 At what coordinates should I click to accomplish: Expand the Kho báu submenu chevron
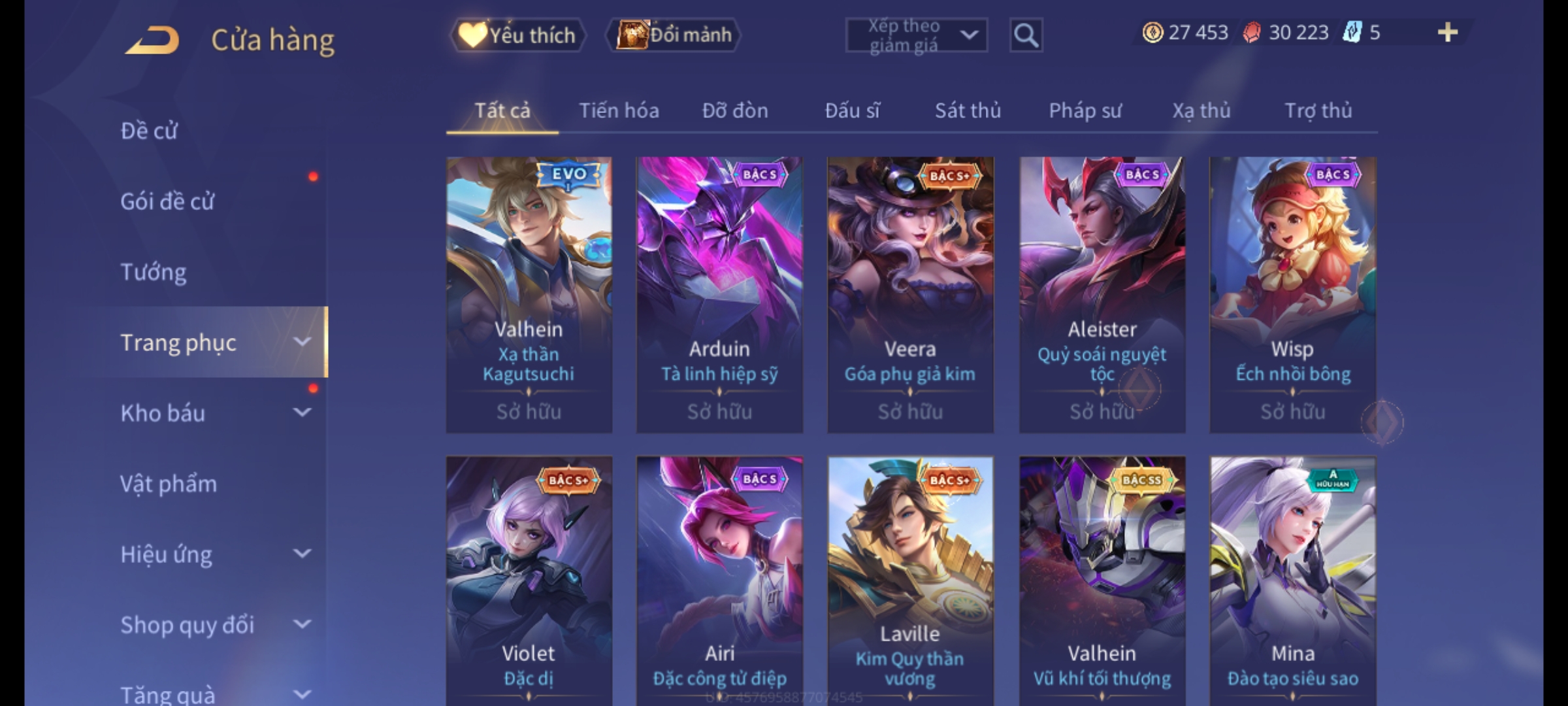pyautogui.click(x=302, y=412)
